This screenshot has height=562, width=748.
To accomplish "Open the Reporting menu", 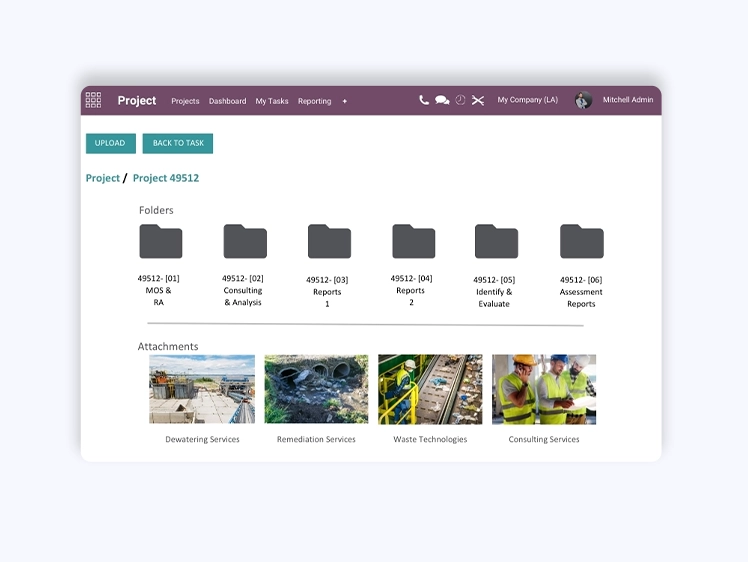I will click(x=314, y=101).
